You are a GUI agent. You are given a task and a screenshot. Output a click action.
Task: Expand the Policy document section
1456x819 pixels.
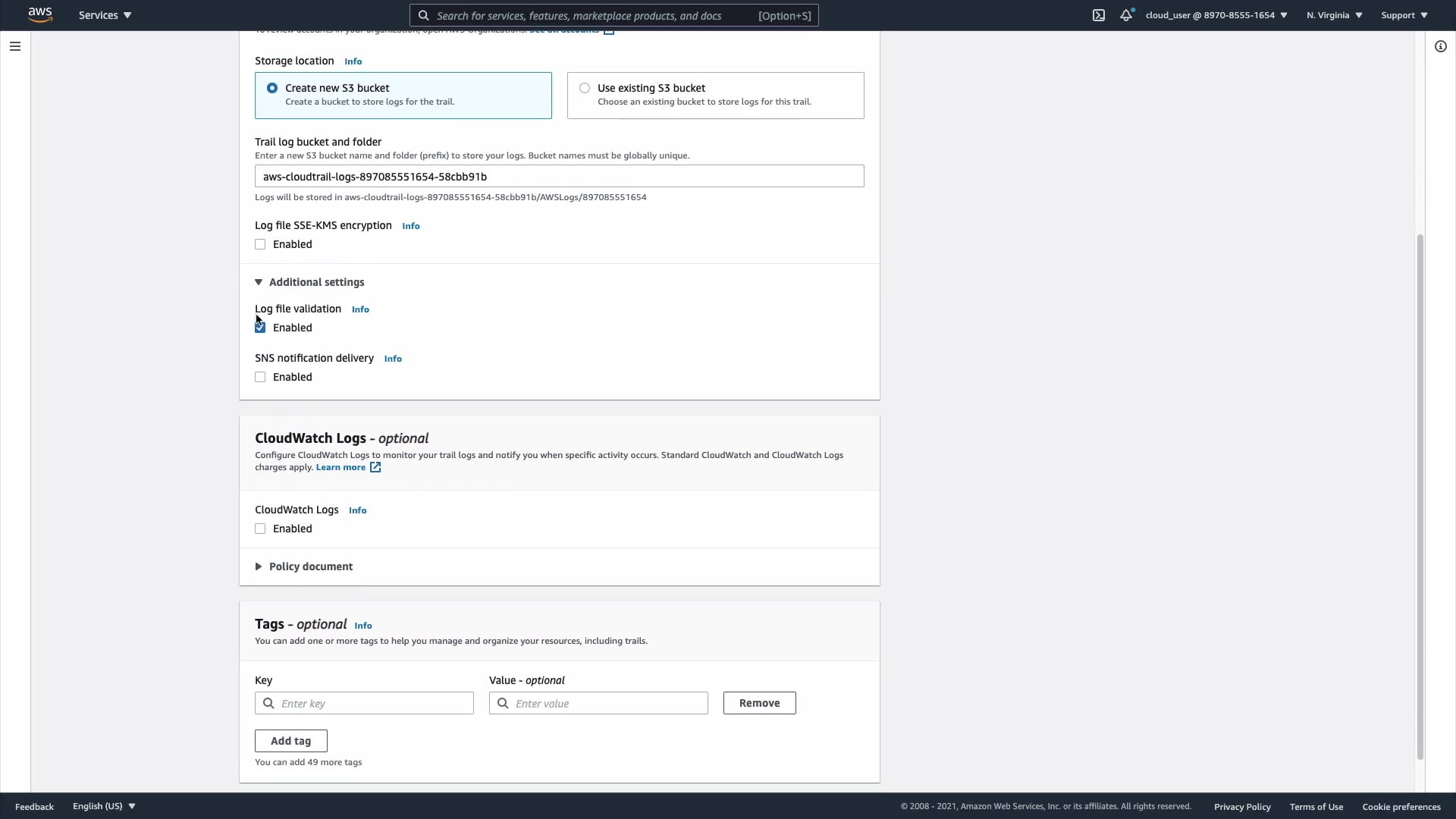[x=259, y=567]
